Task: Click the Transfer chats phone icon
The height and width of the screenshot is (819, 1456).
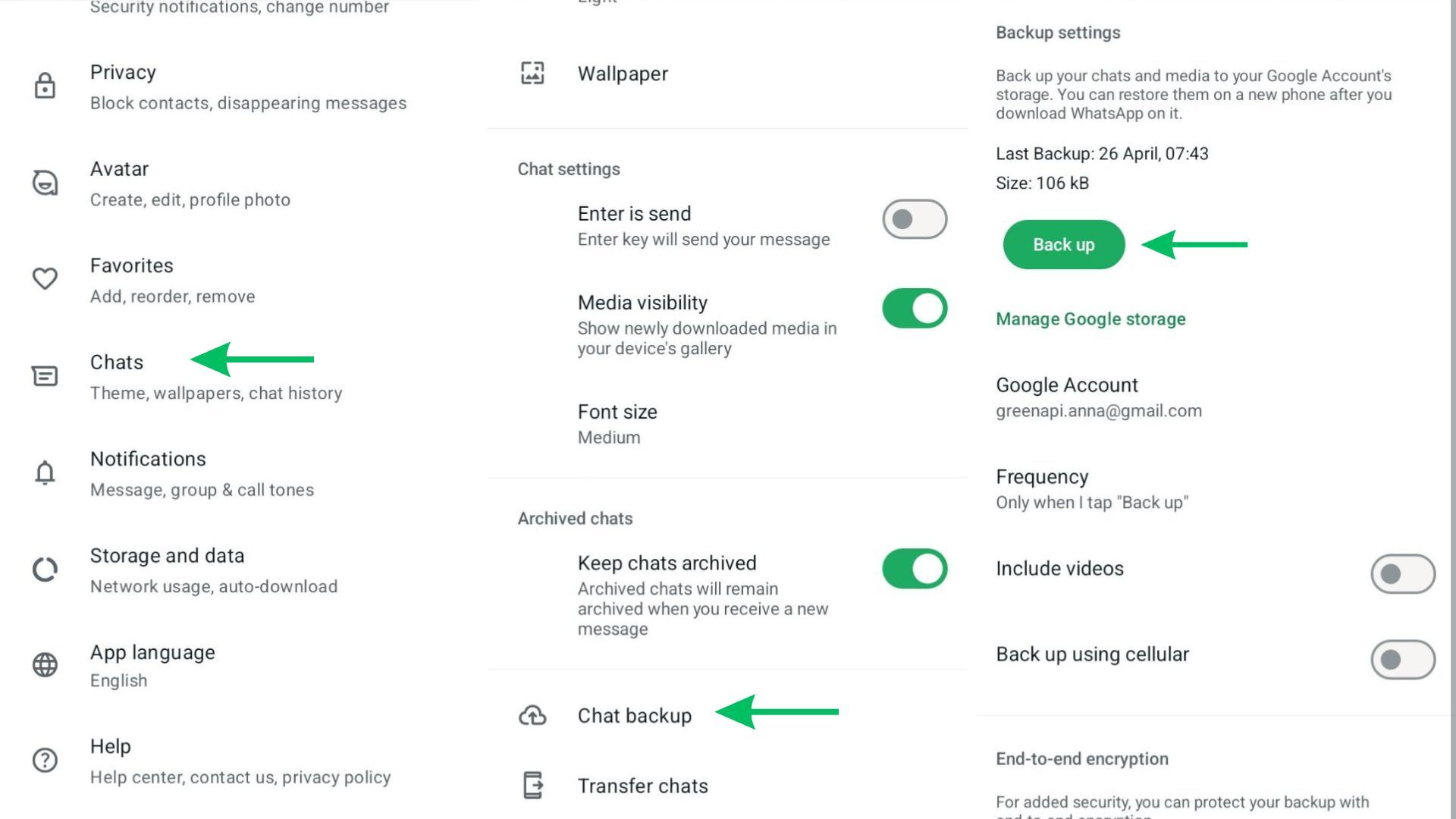Action: (x=532, y=786)
